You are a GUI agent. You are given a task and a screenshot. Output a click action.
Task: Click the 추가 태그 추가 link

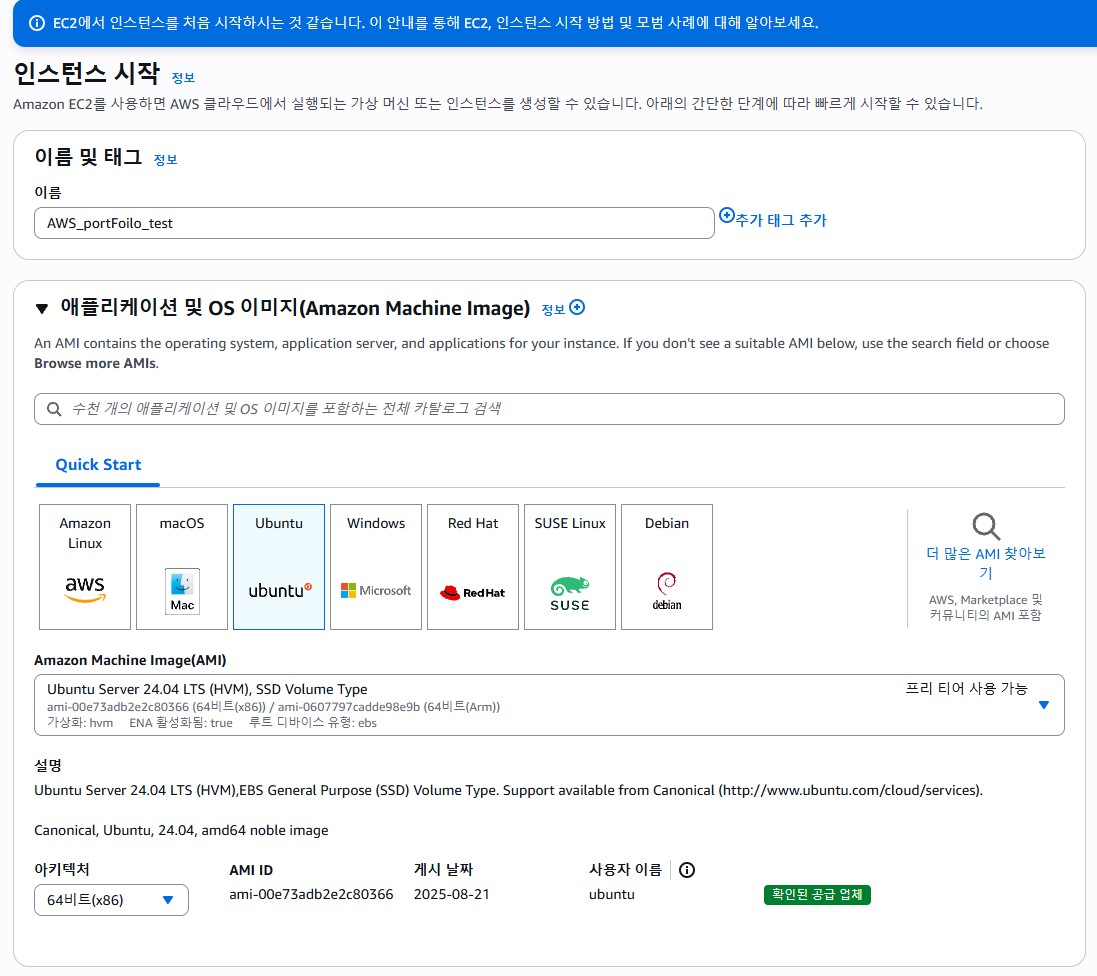tap(781, 220)
